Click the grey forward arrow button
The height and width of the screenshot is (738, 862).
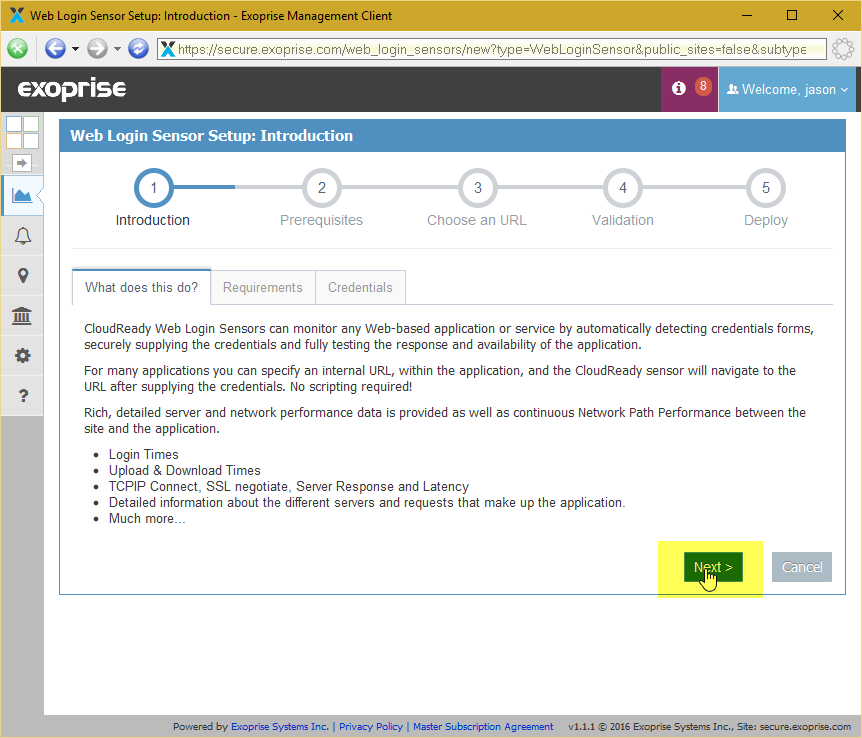[x=97, y=49]
